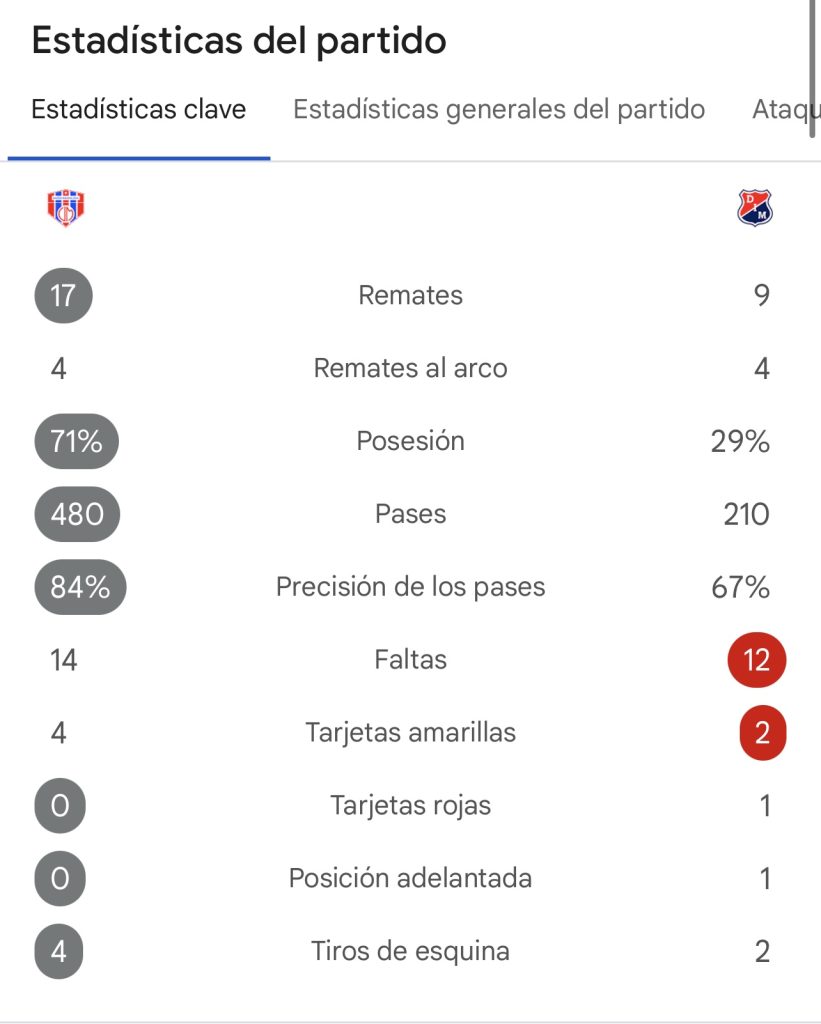Click the gray 71% Posesión badge

[x=76, y=441]
